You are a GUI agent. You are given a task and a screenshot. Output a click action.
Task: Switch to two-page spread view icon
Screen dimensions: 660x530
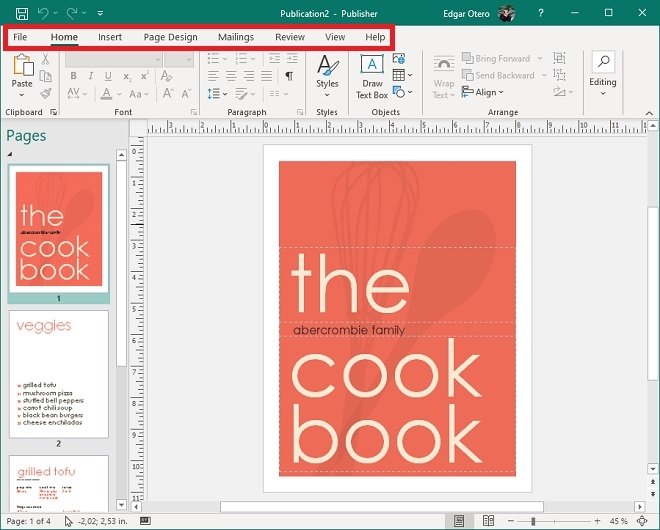[x=488, y=521]
